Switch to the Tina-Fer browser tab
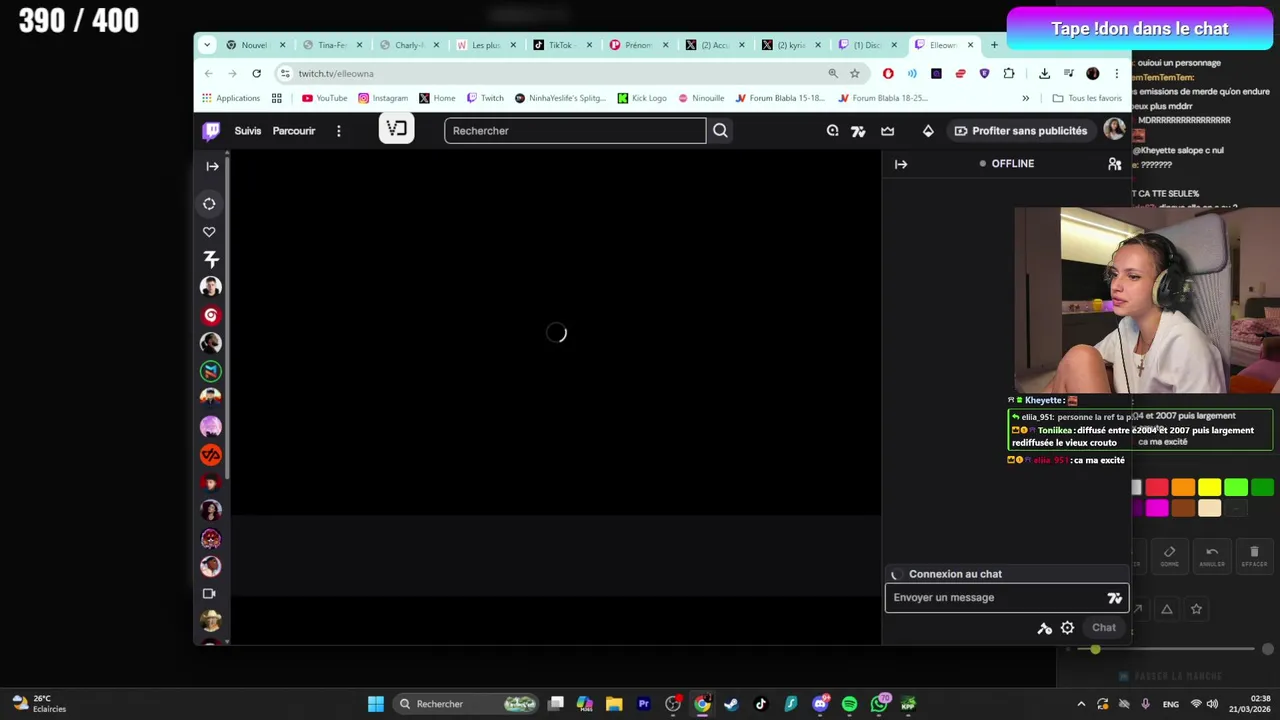 [x=332, y=45]
